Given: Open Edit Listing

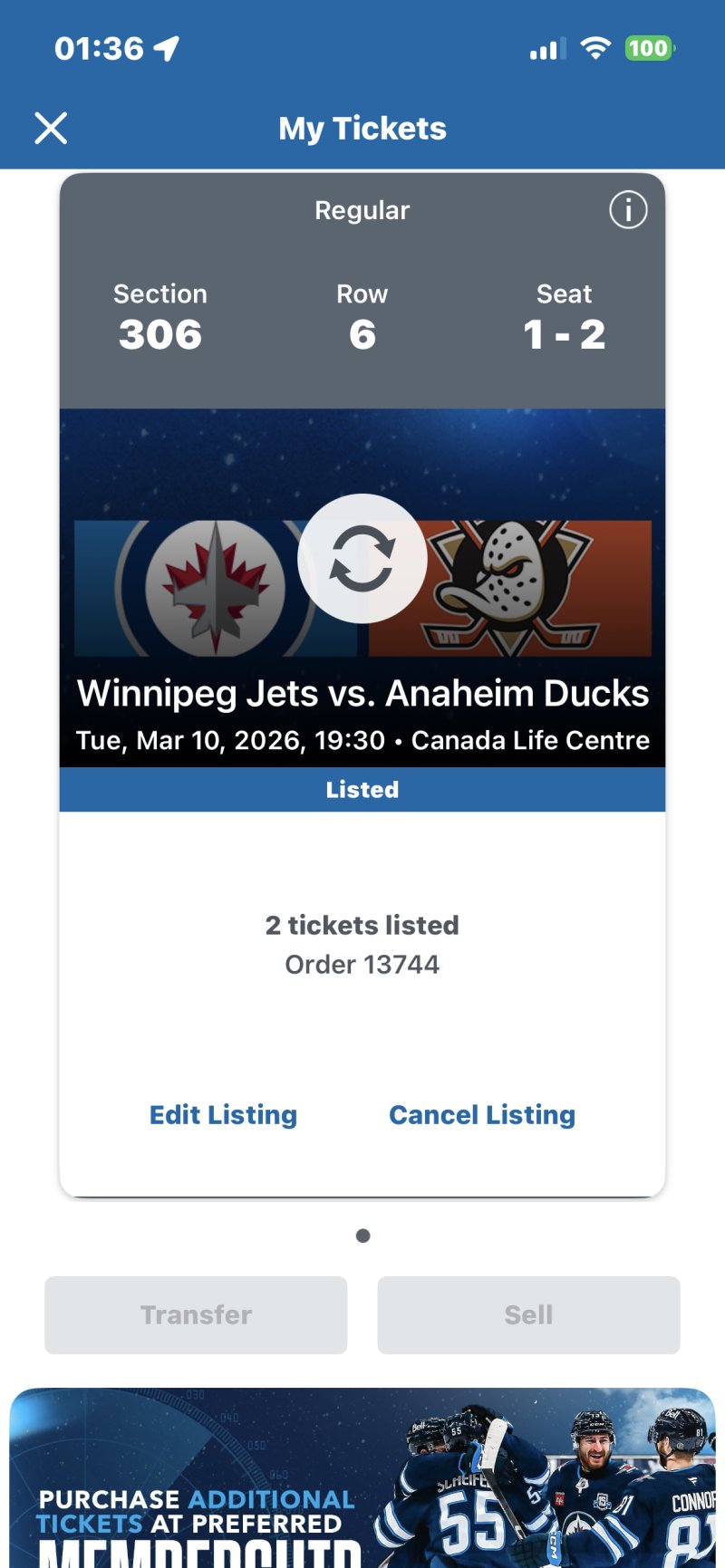Looking at the screenshot, I should coord(223,1115).
